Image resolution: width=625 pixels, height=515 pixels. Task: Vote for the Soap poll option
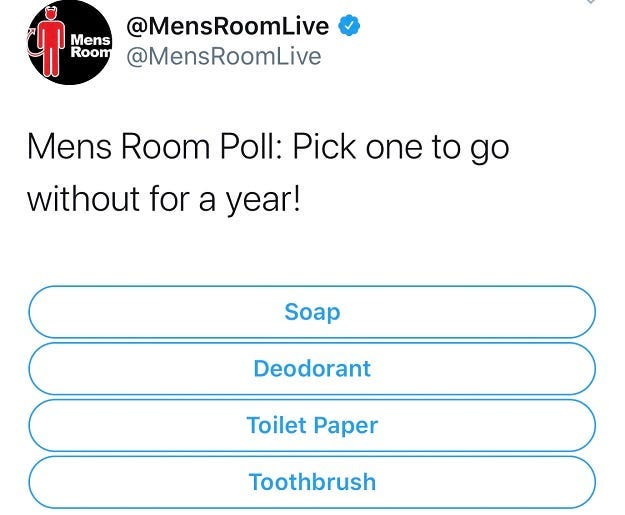click(312, 312)
